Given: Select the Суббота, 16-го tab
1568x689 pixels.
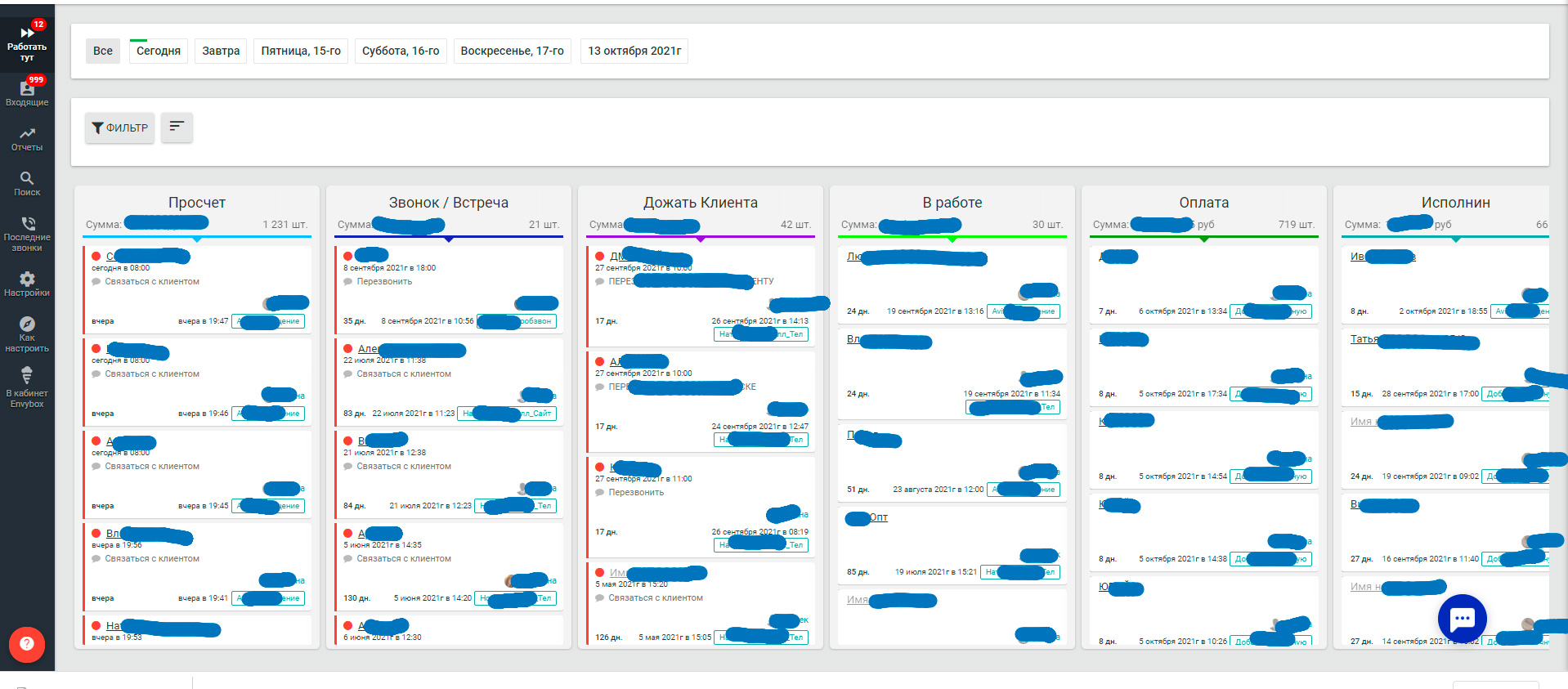Looking at the screenshot, I should 401,51.
